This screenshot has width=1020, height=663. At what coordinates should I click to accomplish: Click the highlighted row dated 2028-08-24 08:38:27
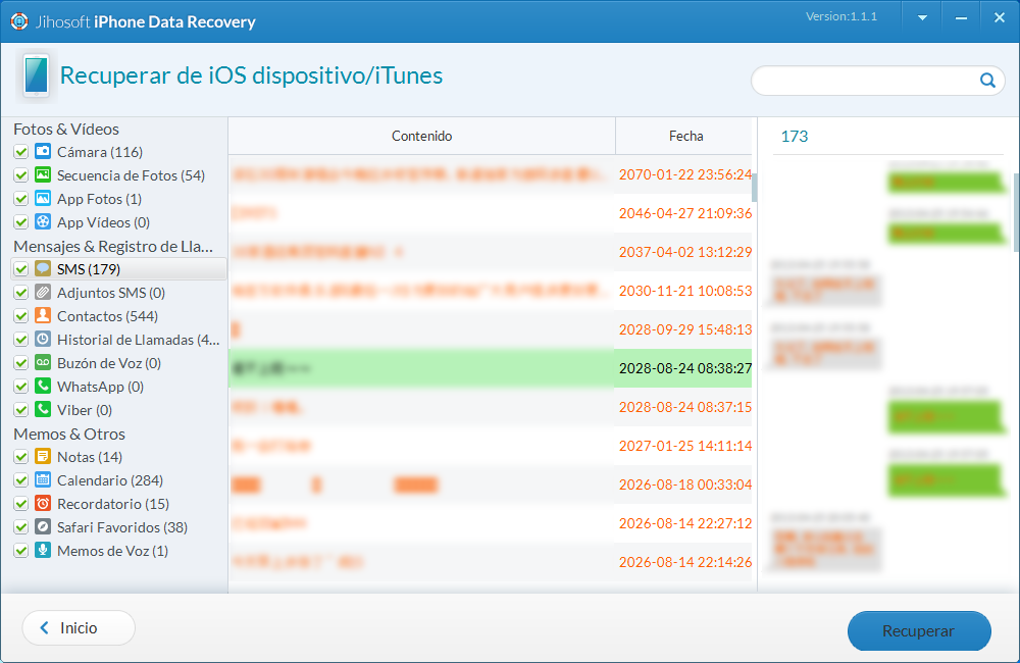tap(490, 368)
